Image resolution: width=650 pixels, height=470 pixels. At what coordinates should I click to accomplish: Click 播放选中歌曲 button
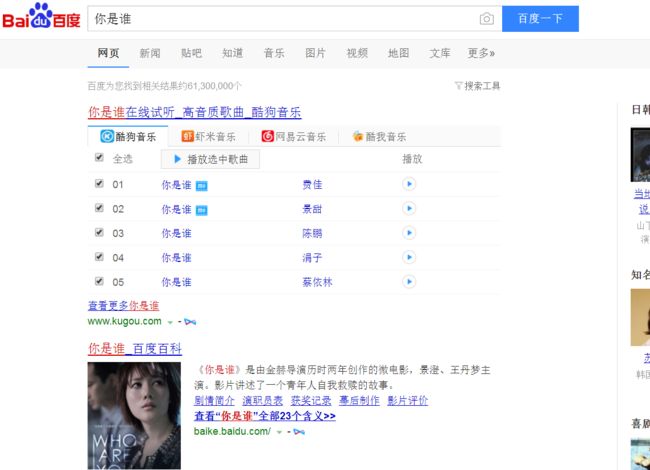210,159
